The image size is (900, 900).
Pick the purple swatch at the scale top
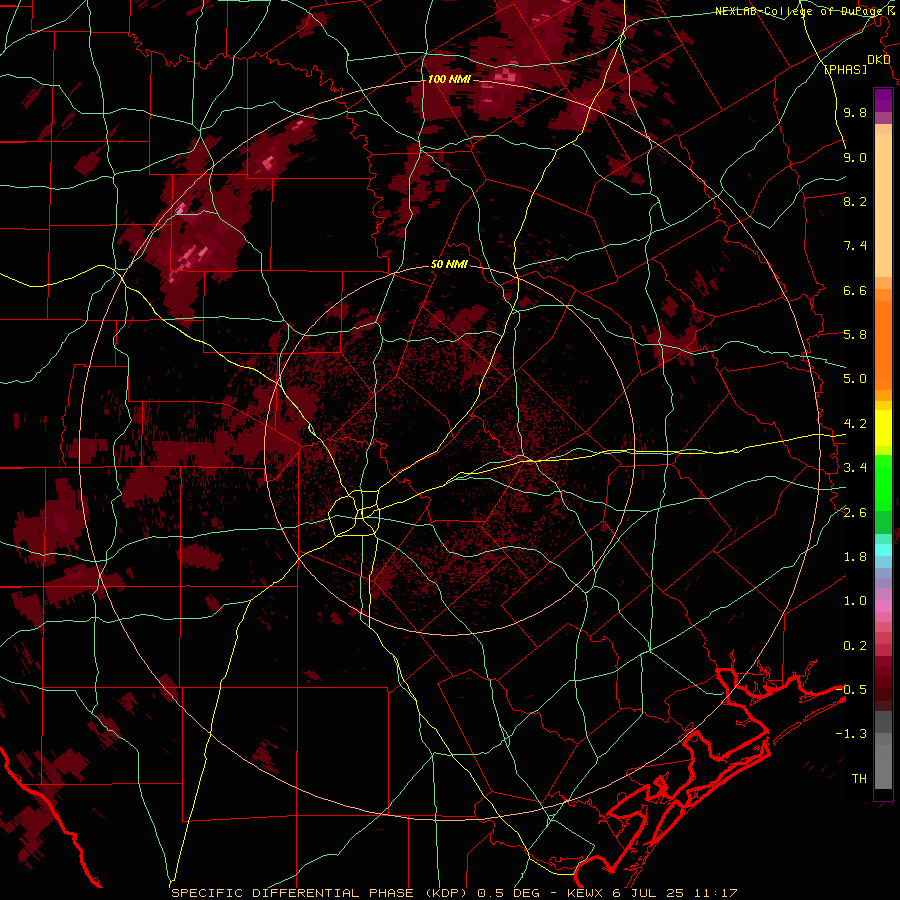coord(883,100)
